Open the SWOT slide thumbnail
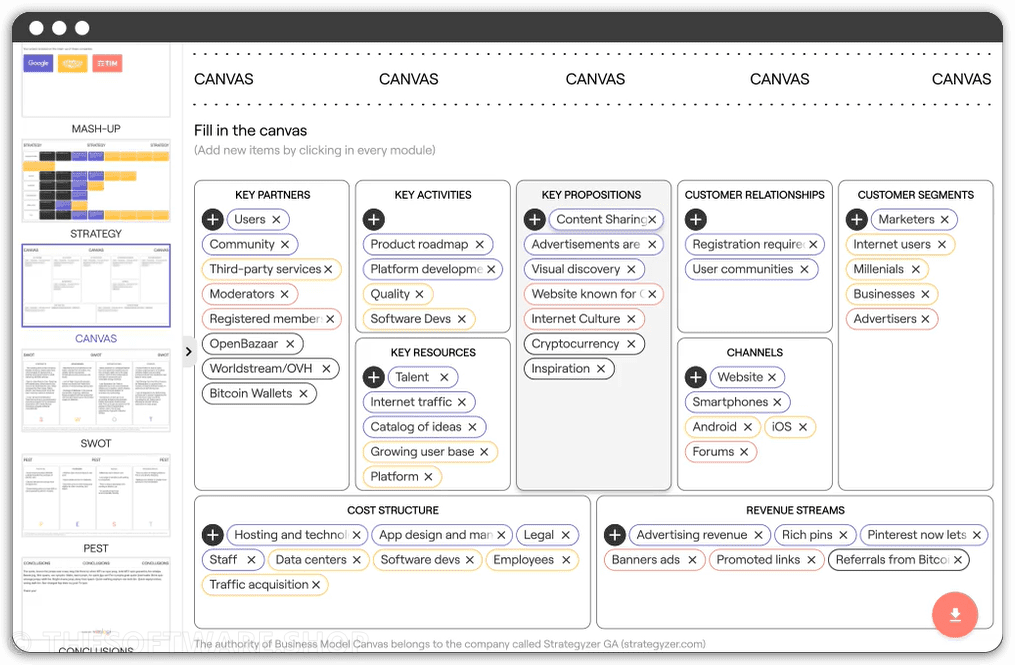1015x665 pixels. tap(96, 390)
